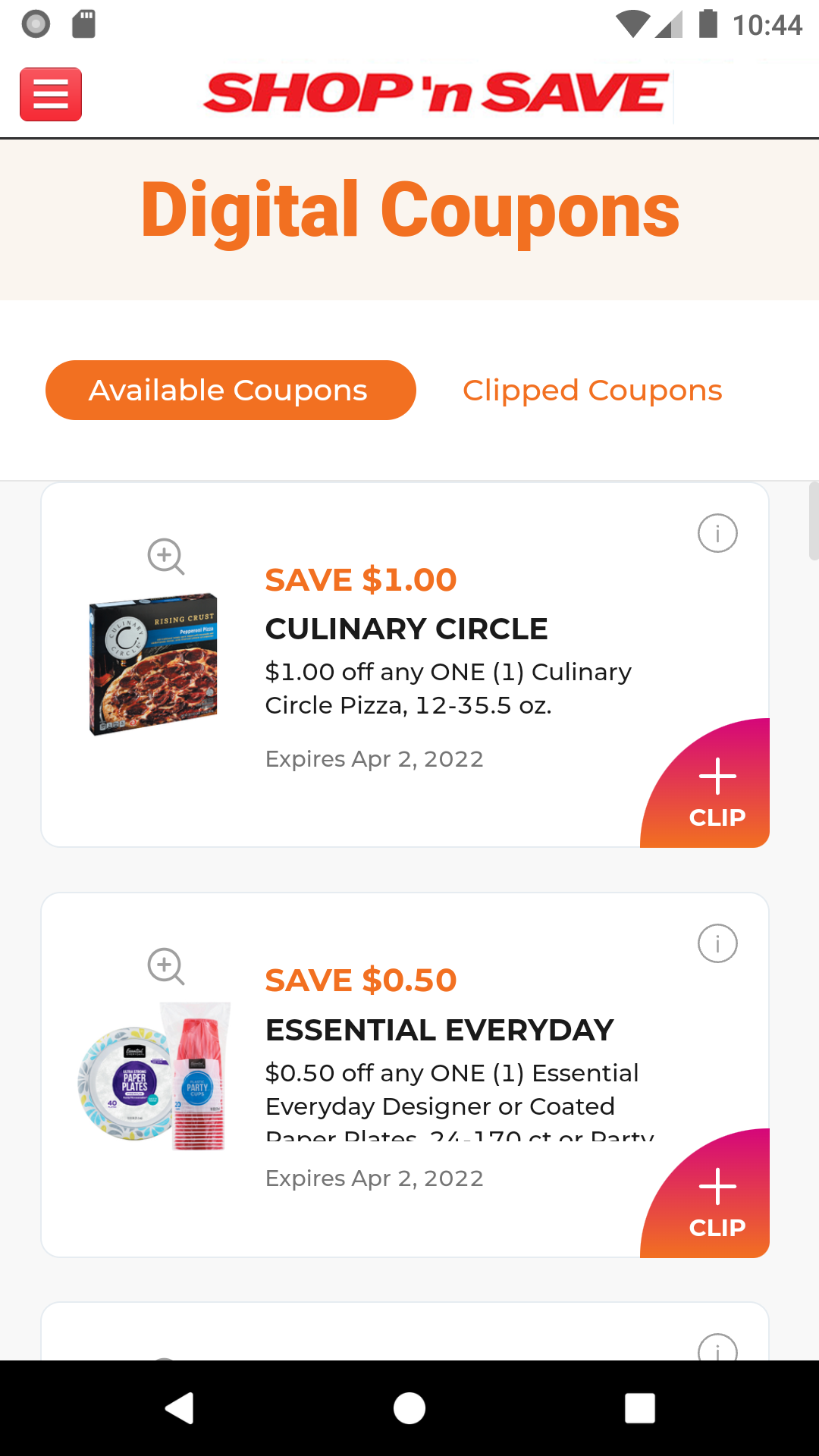This screenshot has width=819, height=1456.
Task: Open info for the third coupon card
Action: tap(717, 1348)
